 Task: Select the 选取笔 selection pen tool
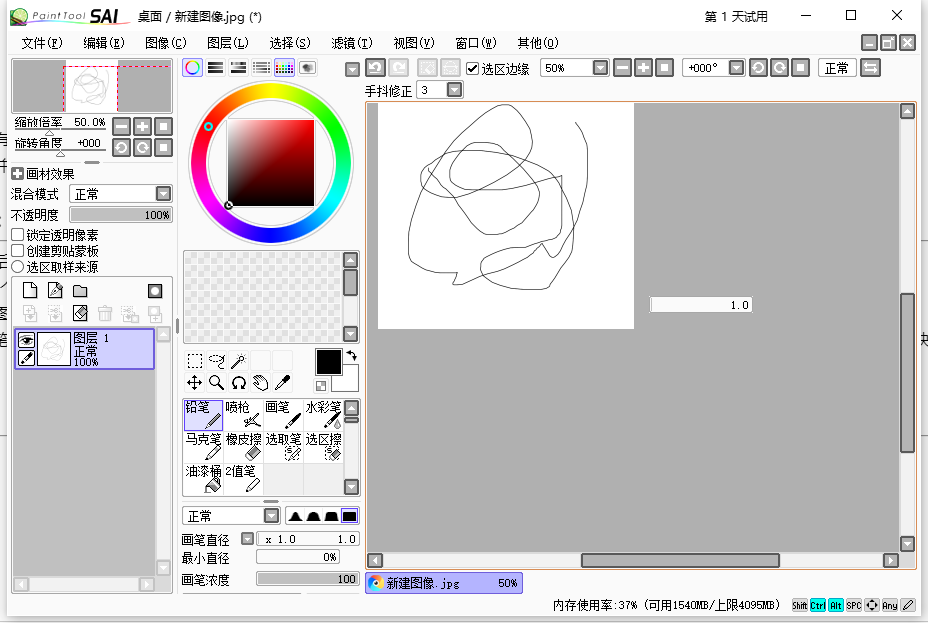pos(283,447)
